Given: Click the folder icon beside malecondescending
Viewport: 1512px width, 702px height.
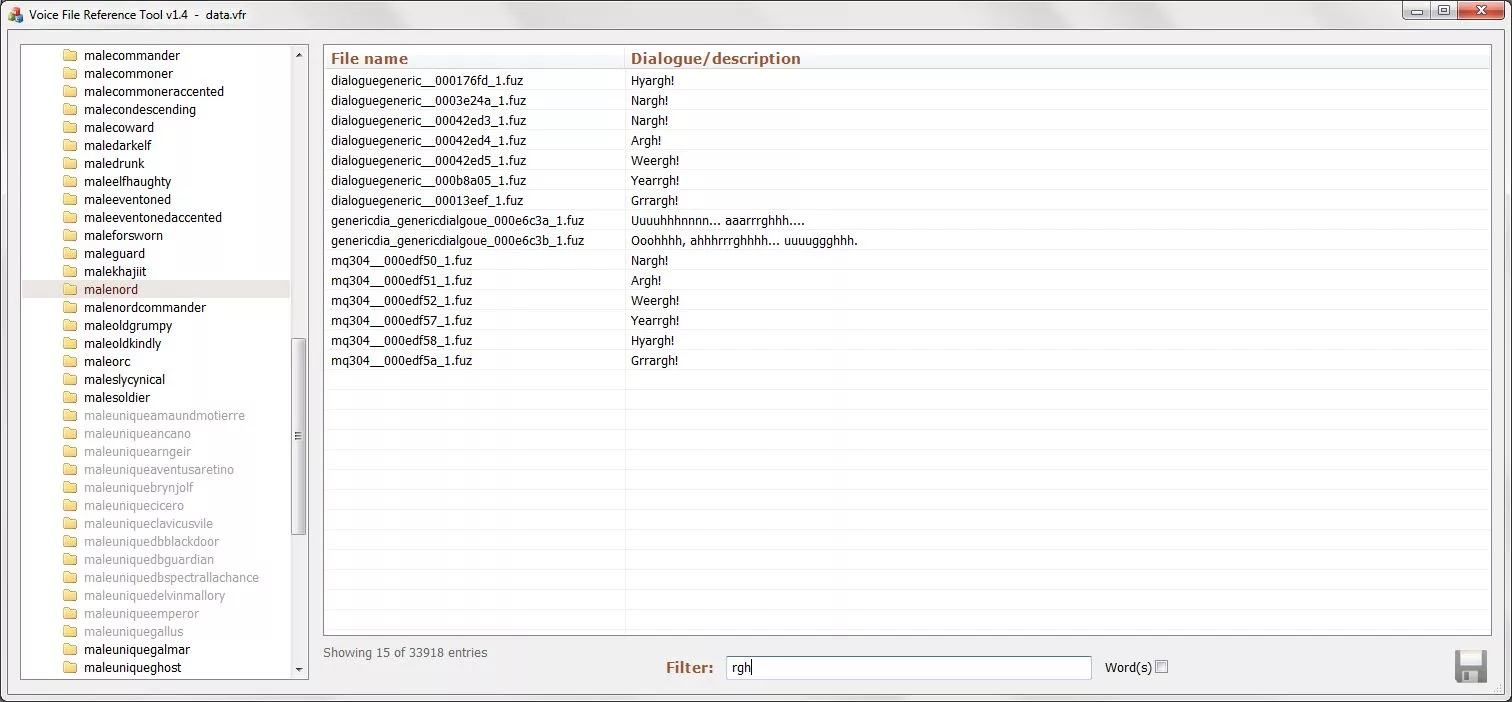Looking at the screenshot, I should pyautogui.click(x=70, y=110).
